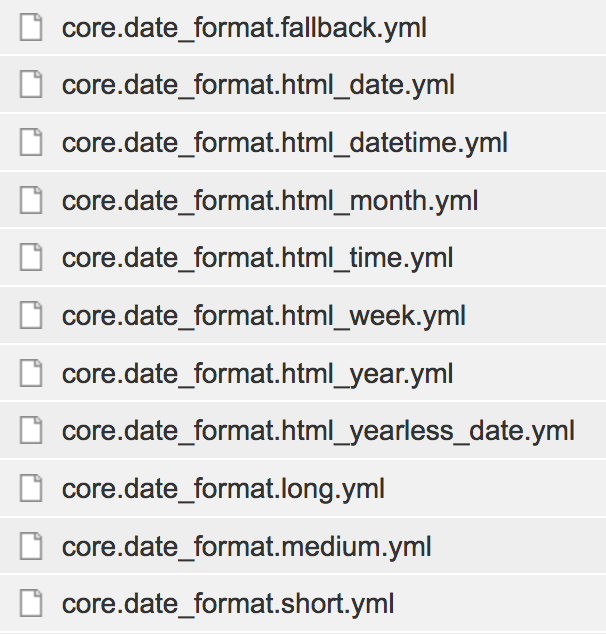Open core.date_format.html_month.yml file

pos(270,201)
